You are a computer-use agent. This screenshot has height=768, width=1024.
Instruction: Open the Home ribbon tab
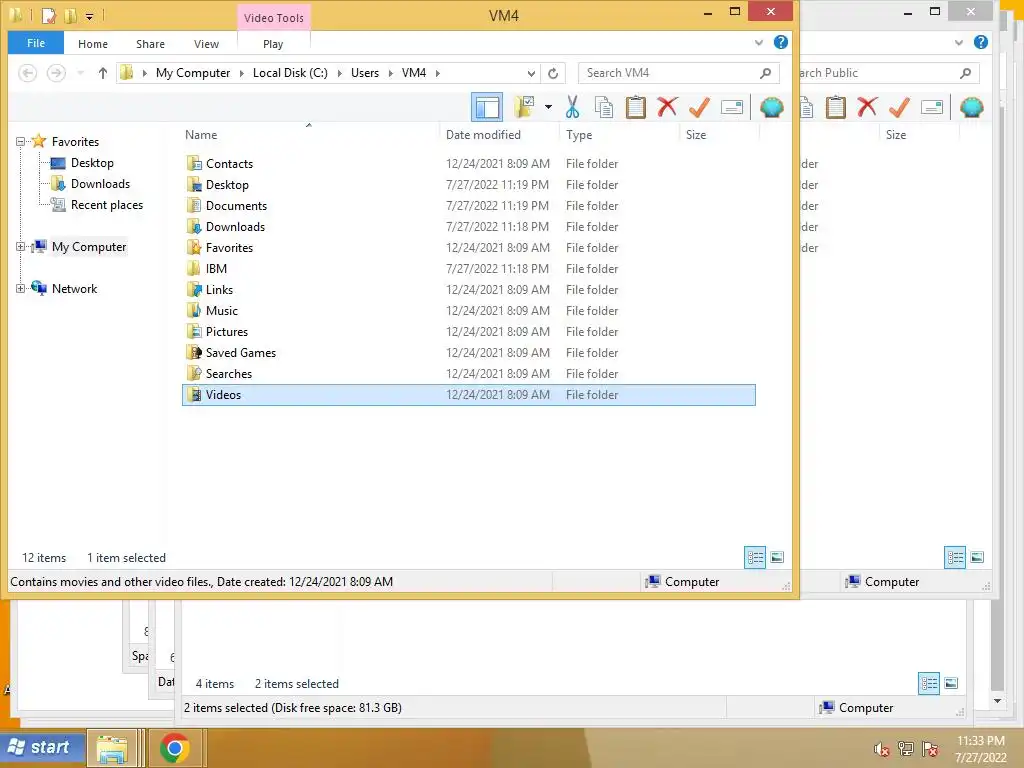click(93, 44)
